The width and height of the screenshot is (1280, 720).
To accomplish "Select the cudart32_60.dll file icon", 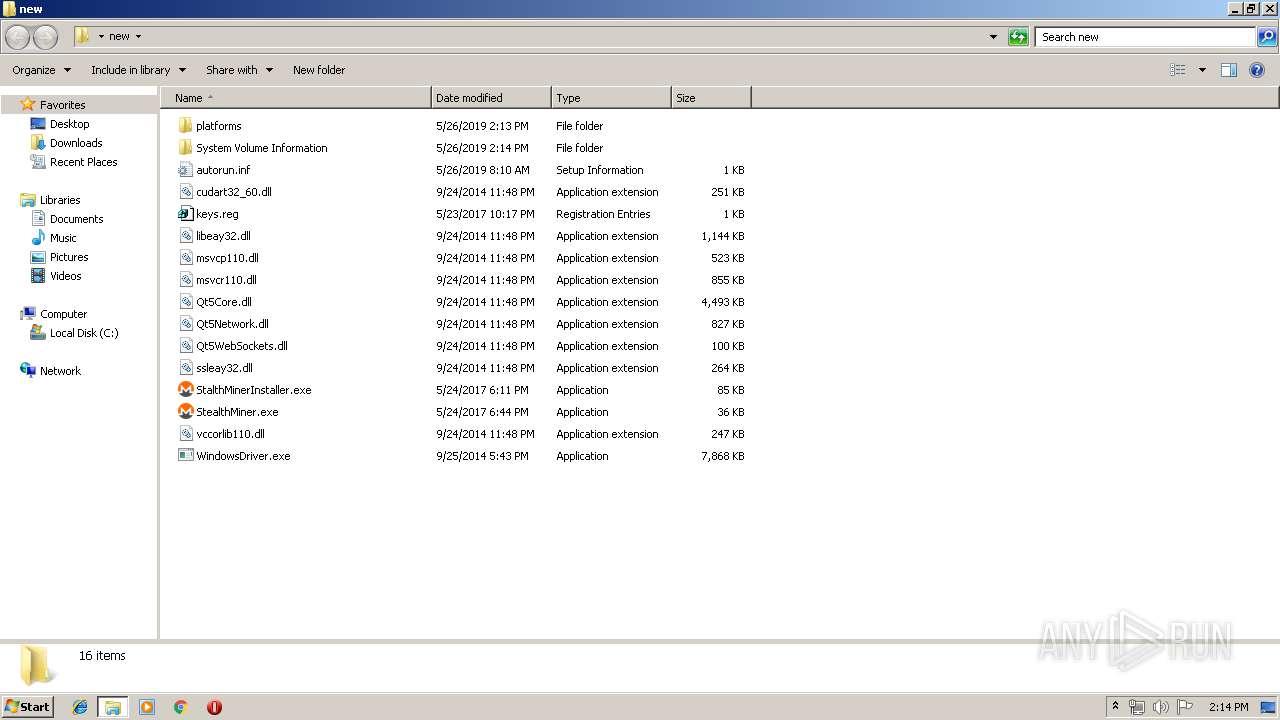I will point(185,192).
